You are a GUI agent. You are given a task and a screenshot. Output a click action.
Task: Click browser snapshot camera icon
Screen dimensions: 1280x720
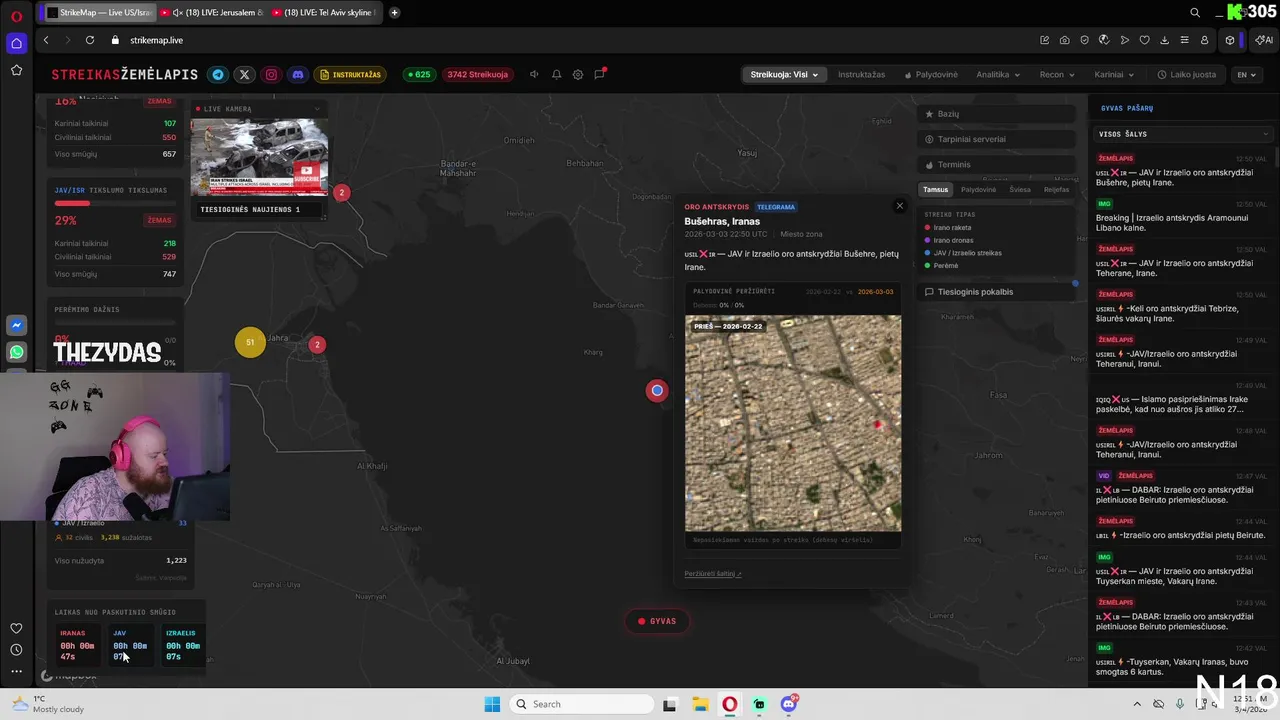(1064, 40)
